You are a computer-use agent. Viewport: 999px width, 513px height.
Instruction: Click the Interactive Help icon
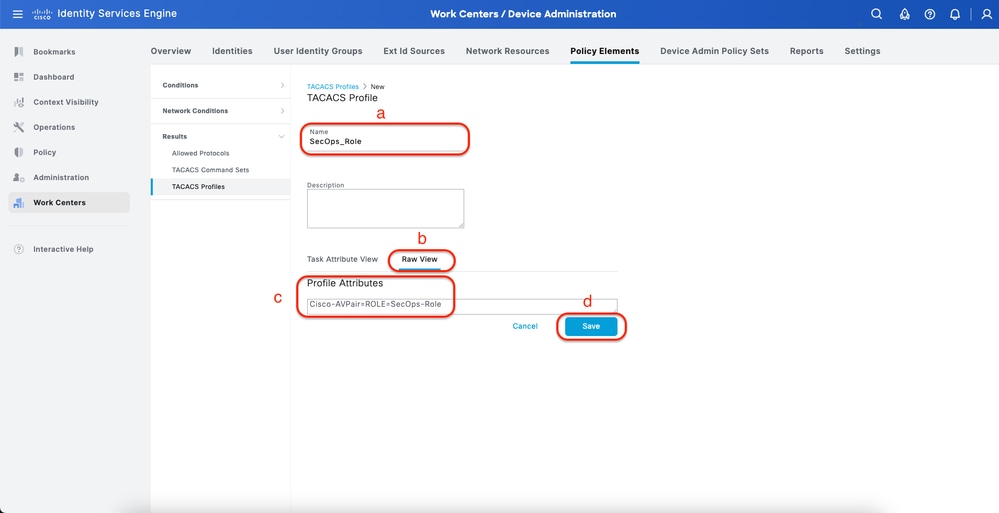click(18, 249)
